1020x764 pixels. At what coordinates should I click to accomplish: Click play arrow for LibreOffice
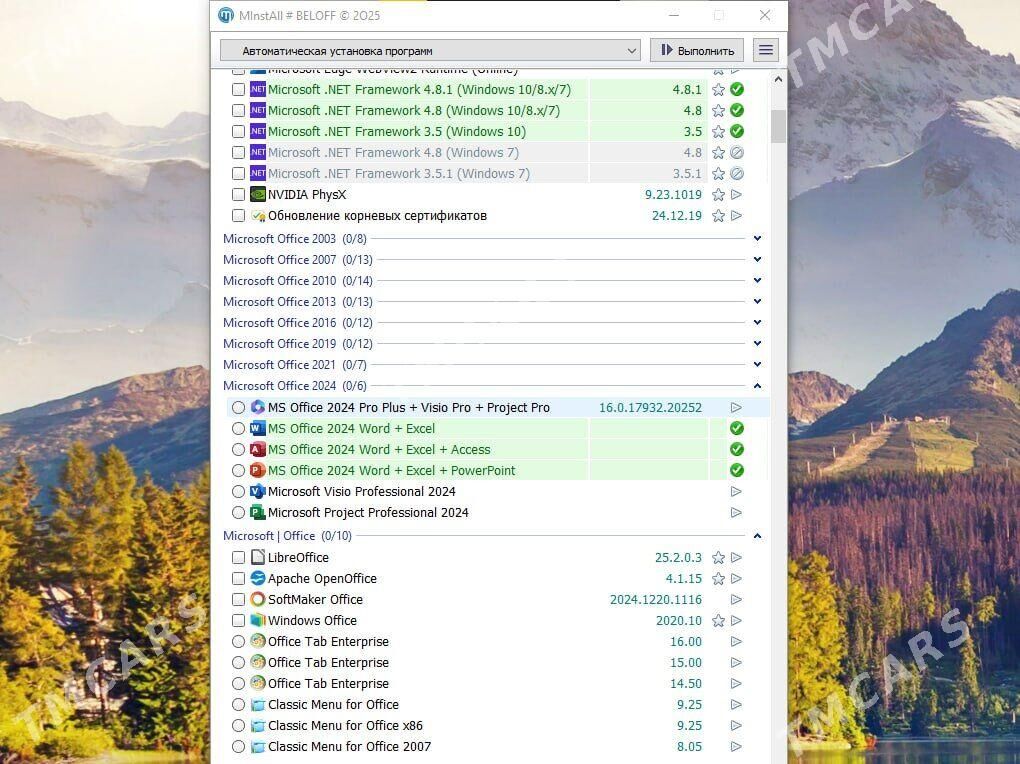pyautogui.click(x=736, y=558)
